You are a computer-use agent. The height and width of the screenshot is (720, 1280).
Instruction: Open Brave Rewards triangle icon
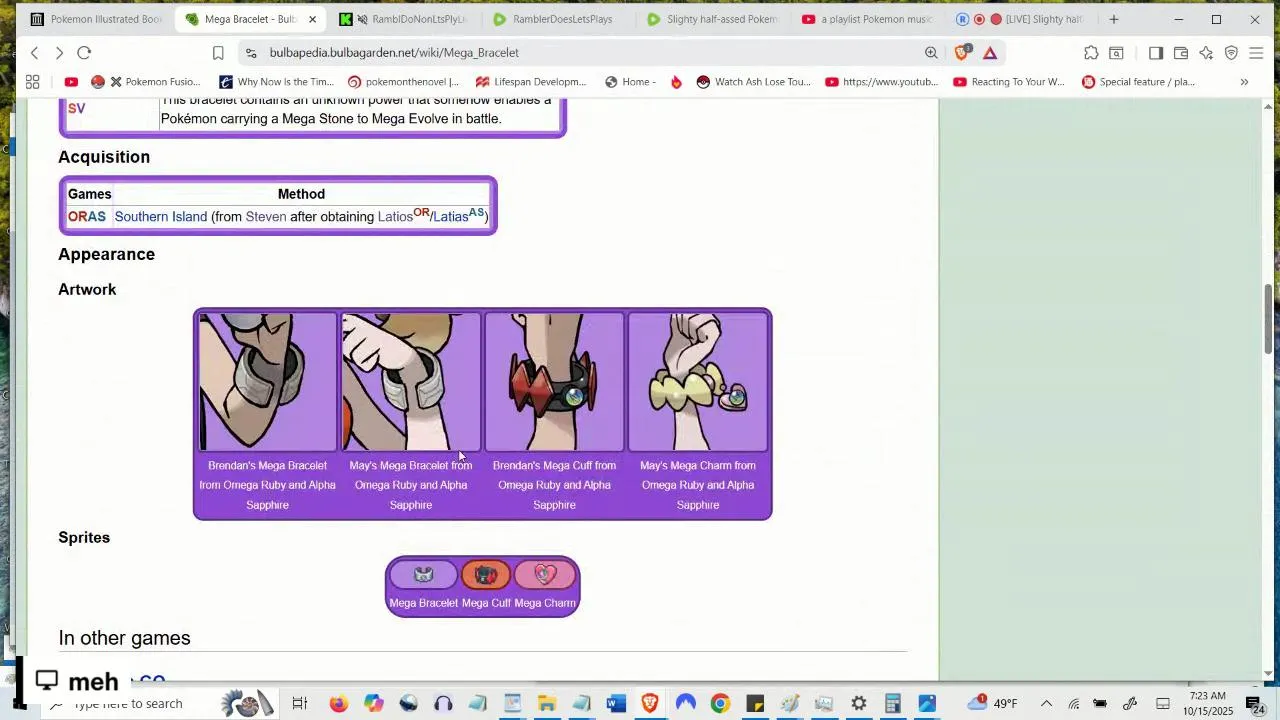(989, 53)
